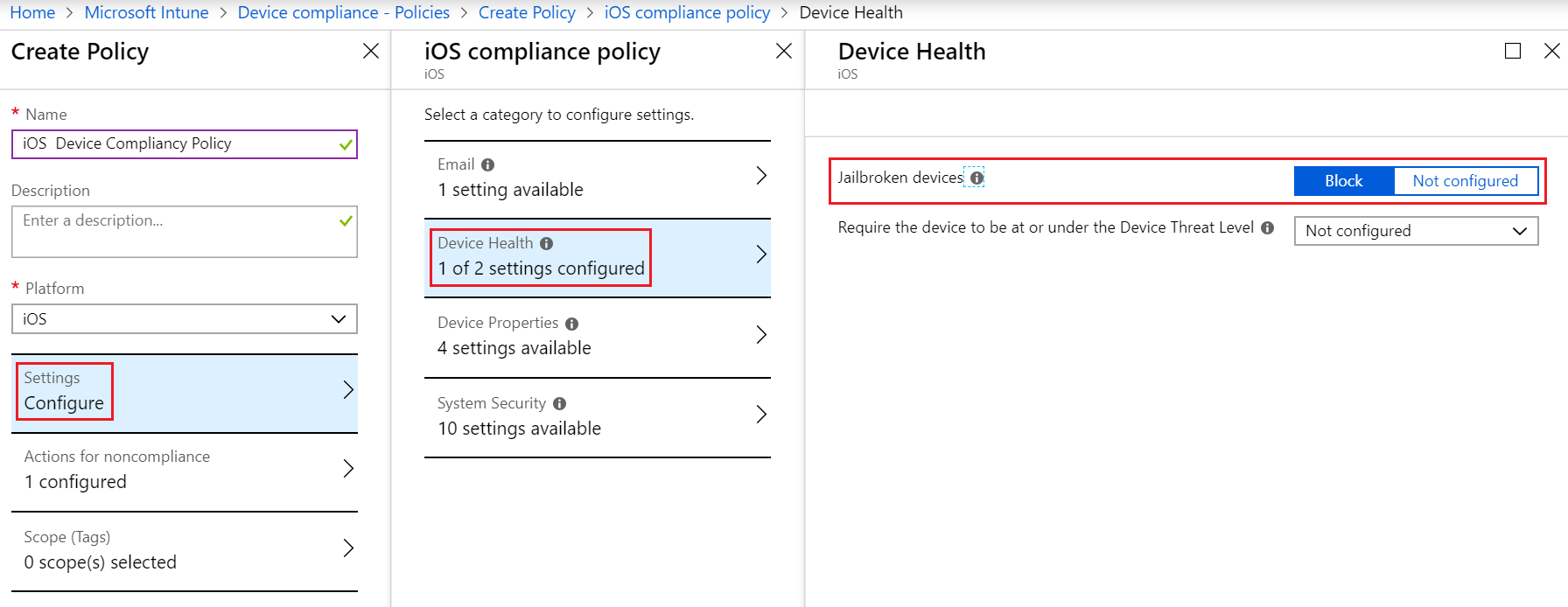Set Jailbroken devices to Block
The height and width of the screenshot is (607, 1568).
[1343, 181]
